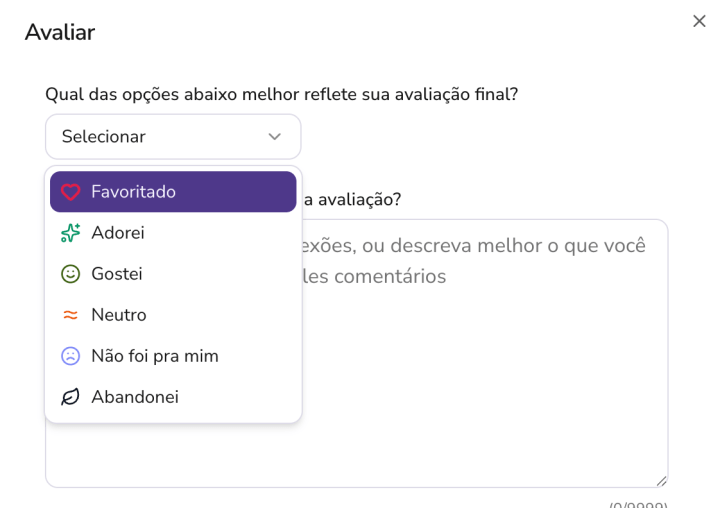Screen dimensions: 720x508
Task: Click the Avaliar dialog title
Action: coord(60,32)
